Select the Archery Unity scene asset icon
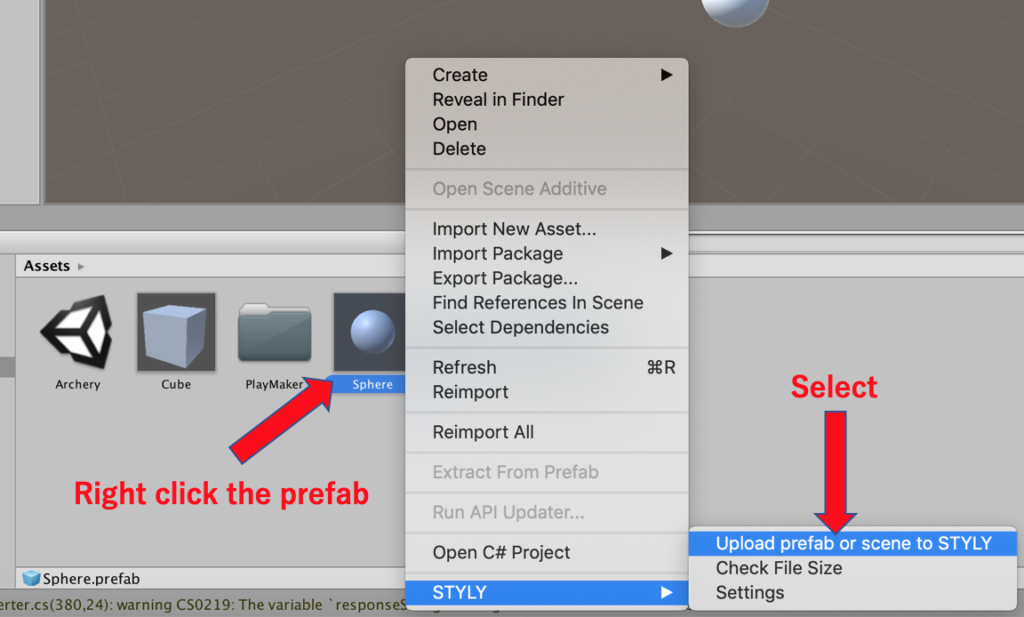1024x617 pixels. [x=77, y=331]
